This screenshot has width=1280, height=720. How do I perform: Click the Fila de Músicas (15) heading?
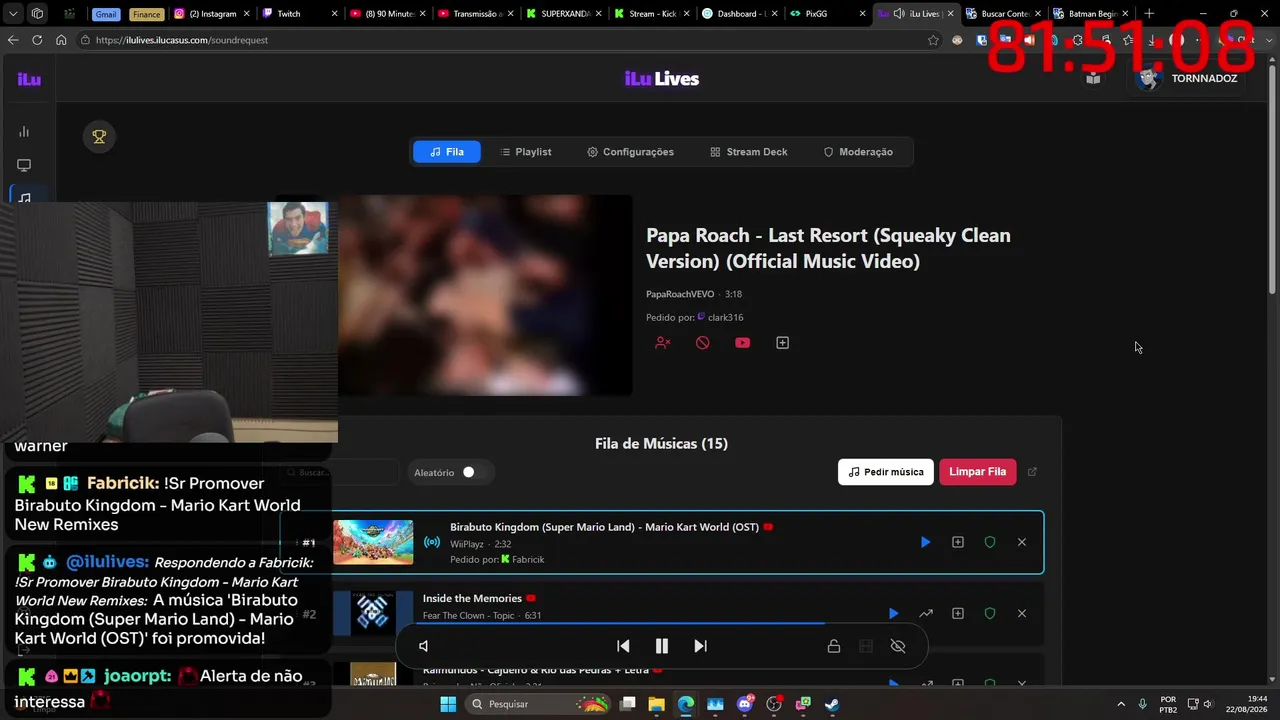point(661,444)
